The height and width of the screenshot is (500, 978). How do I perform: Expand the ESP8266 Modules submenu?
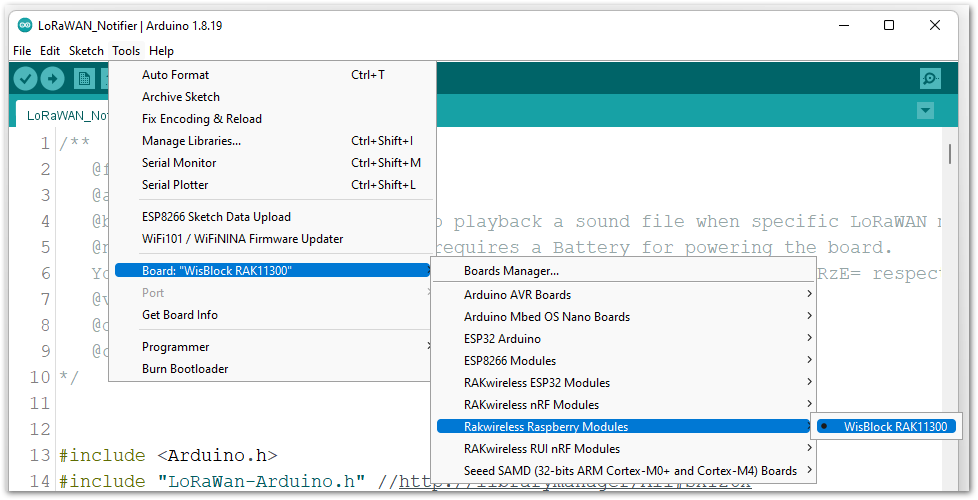click(624, 360)
